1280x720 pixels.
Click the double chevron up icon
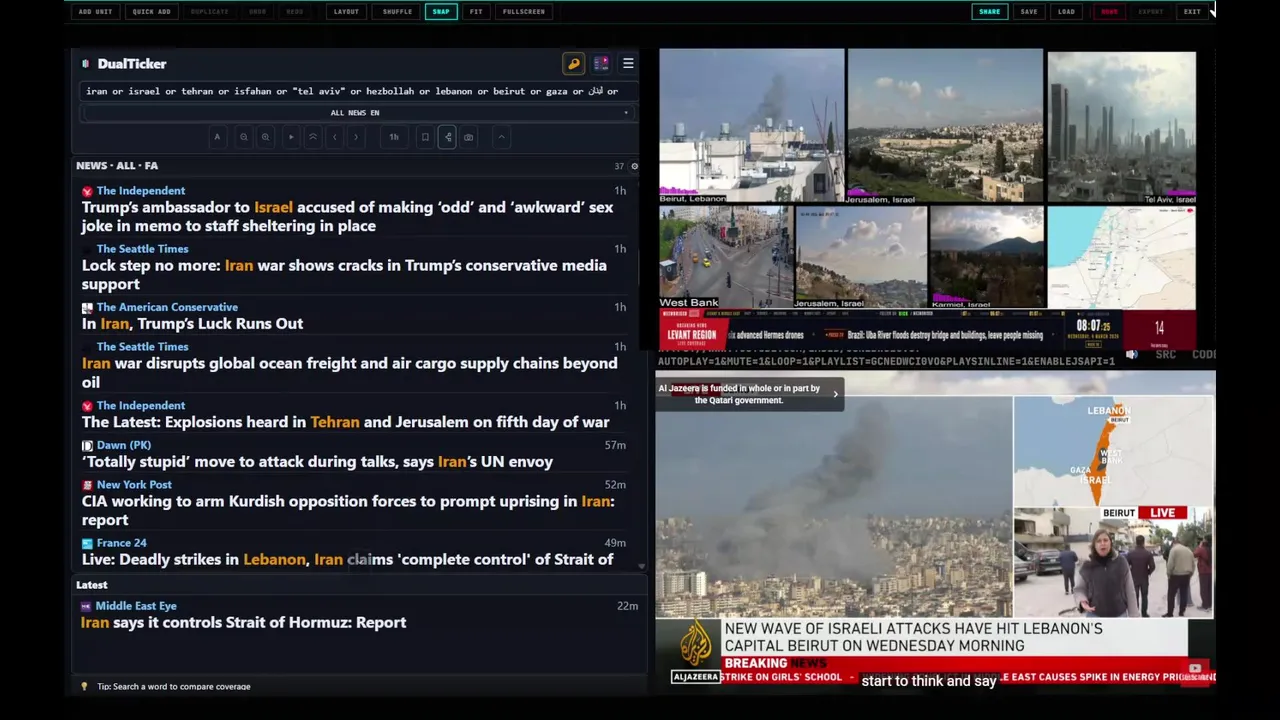[x=313, y=137]
